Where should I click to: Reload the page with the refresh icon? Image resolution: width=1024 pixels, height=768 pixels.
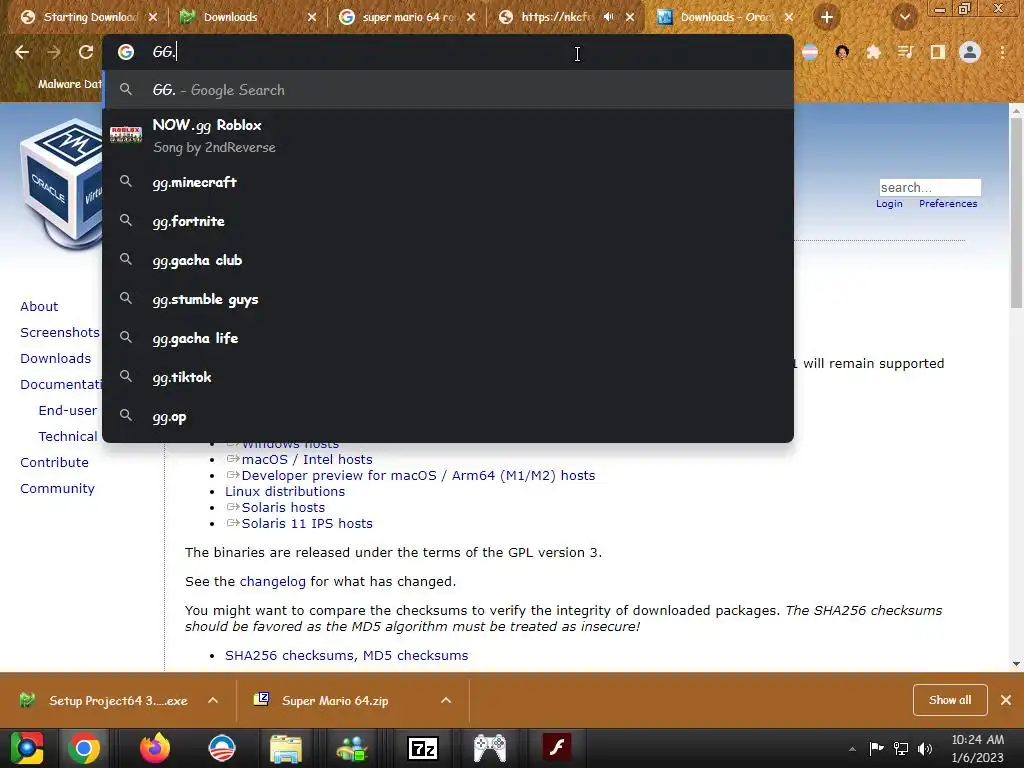pyautogui.click(x=86, y=52)
